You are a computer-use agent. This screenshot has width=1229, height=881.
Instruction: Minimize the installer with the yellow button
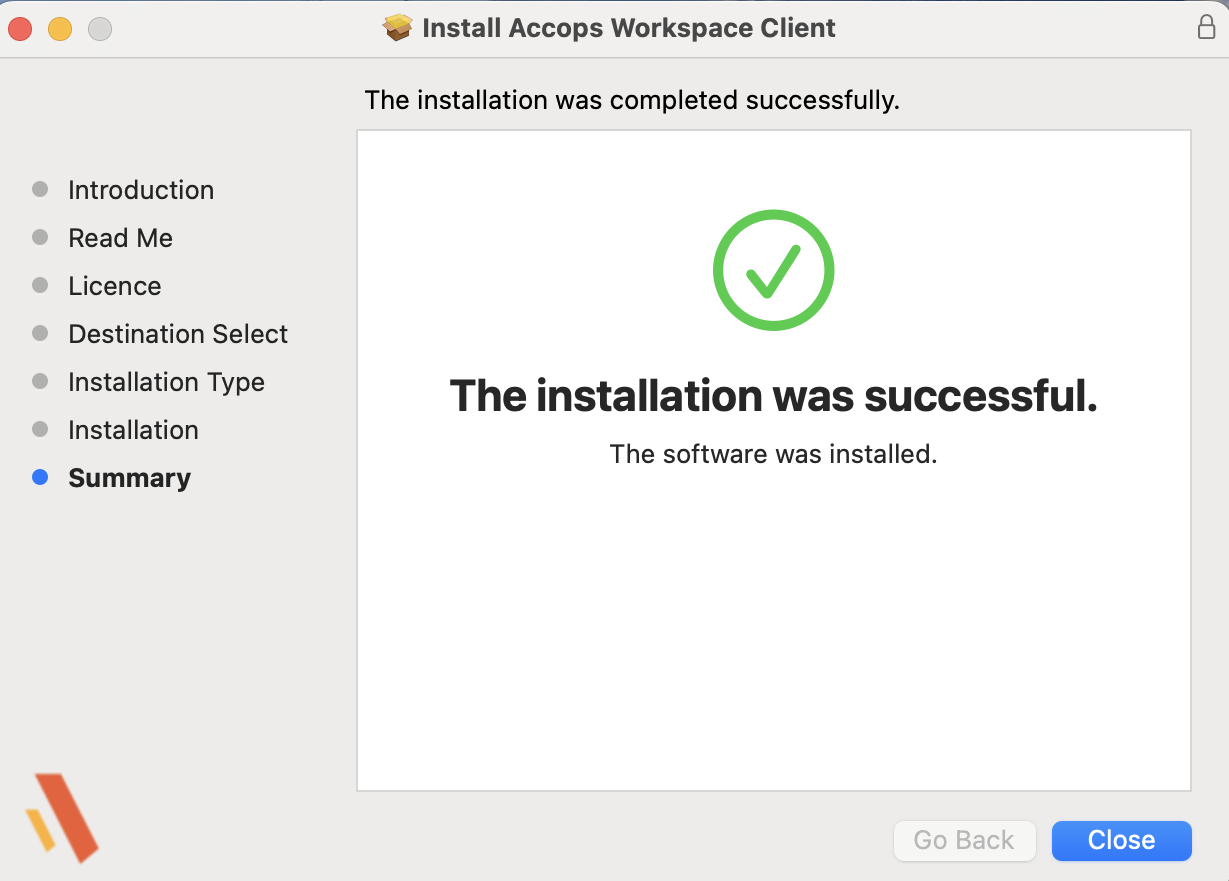tap(60, 29)
